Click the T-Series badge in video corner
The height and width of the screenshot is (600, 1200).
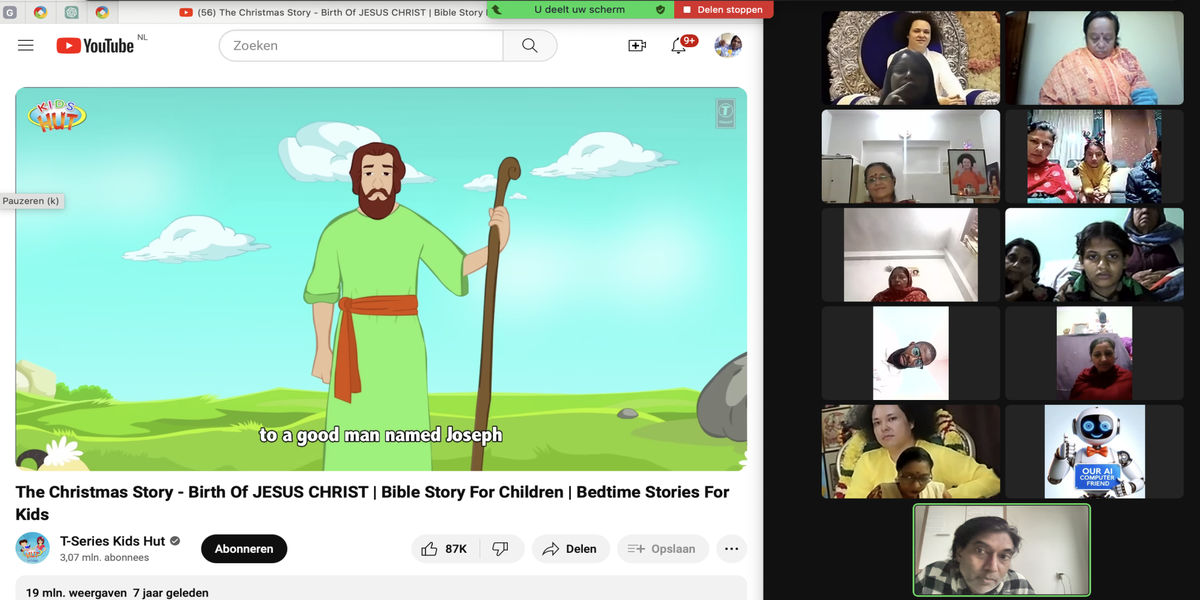coord(725,112)
